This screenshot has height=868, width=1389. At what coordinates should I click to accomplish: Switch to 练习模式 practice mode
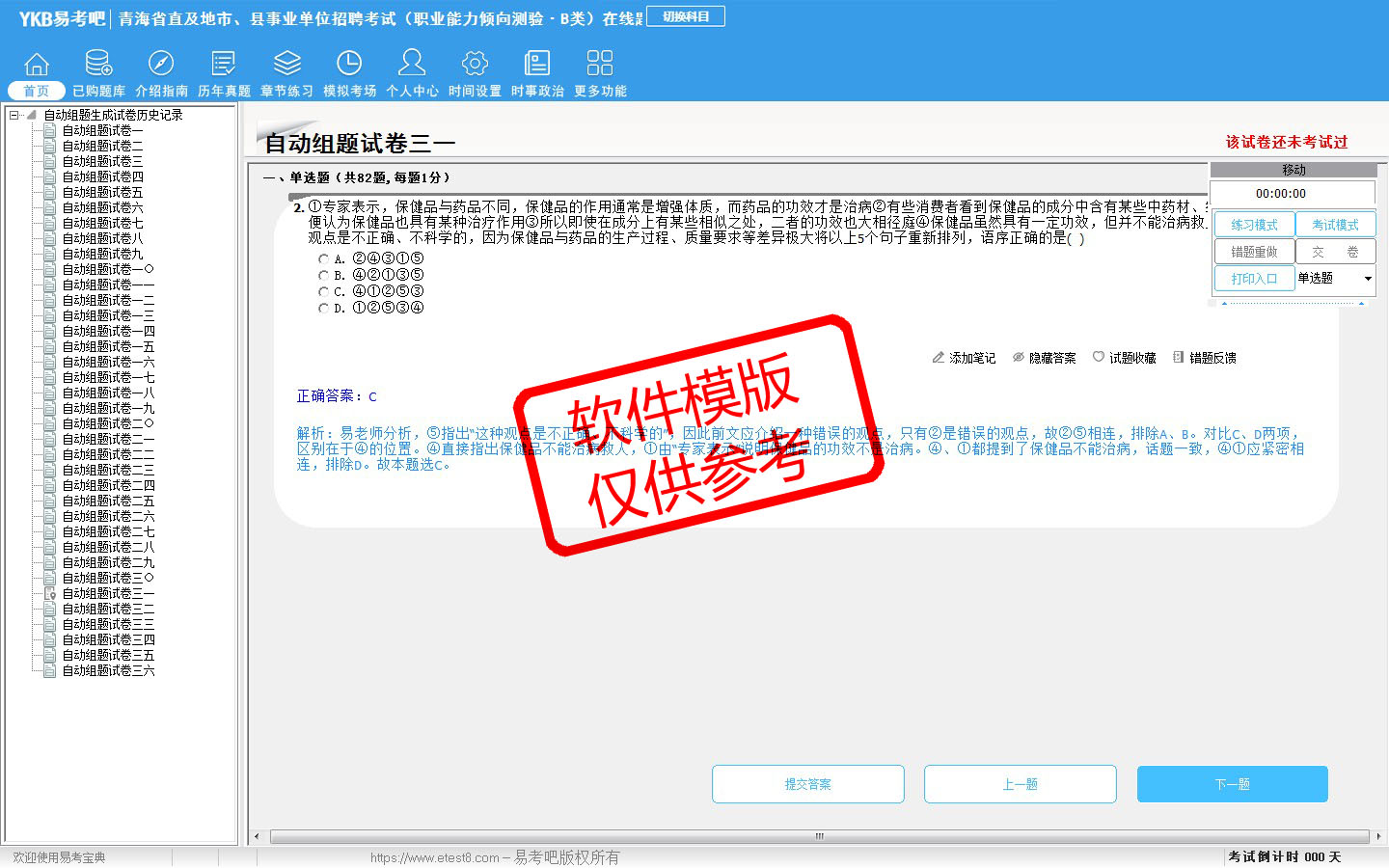click(x=1254, y=225)
